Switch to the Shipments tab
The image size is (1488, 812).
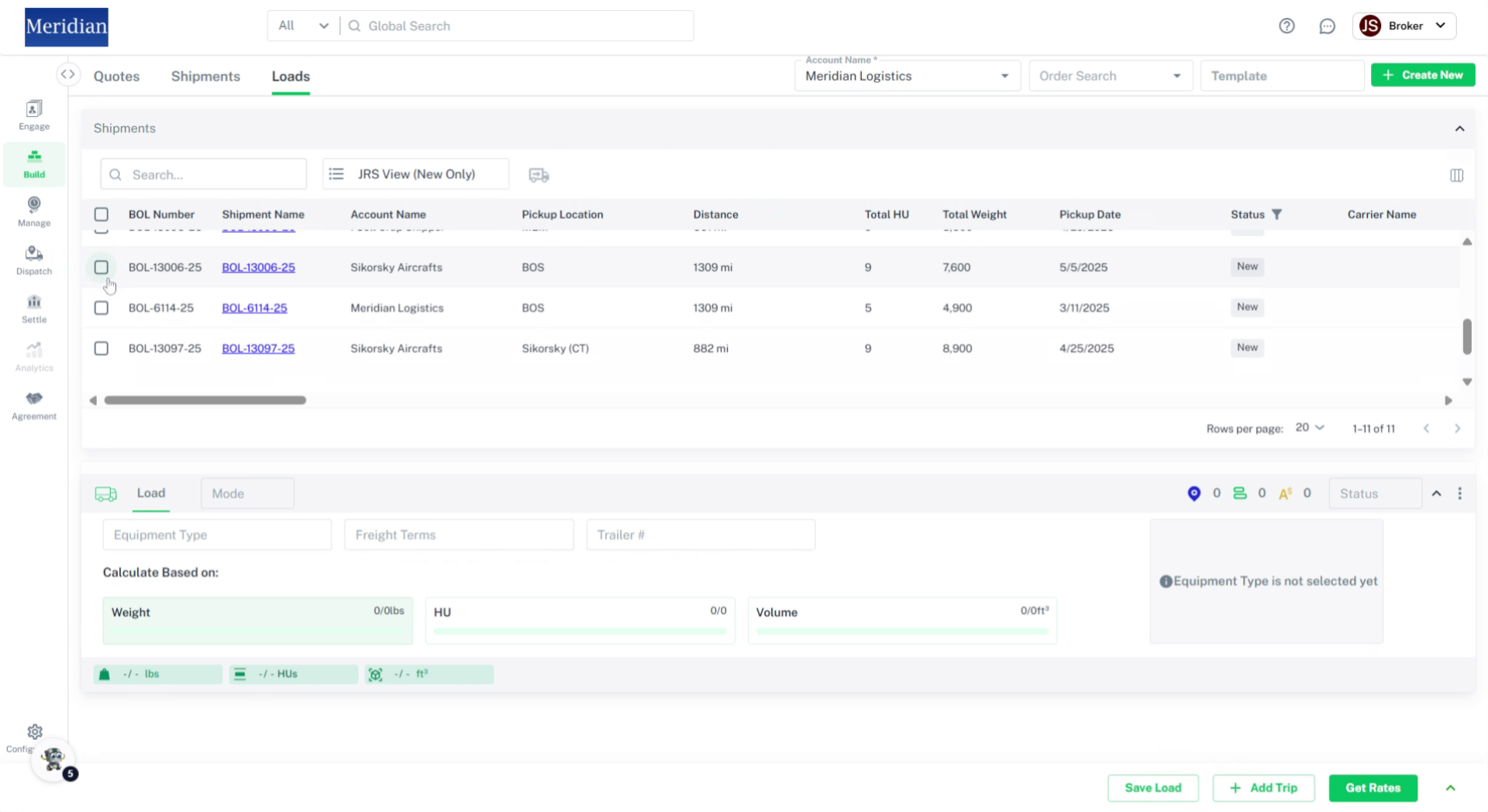coord(205,76)
